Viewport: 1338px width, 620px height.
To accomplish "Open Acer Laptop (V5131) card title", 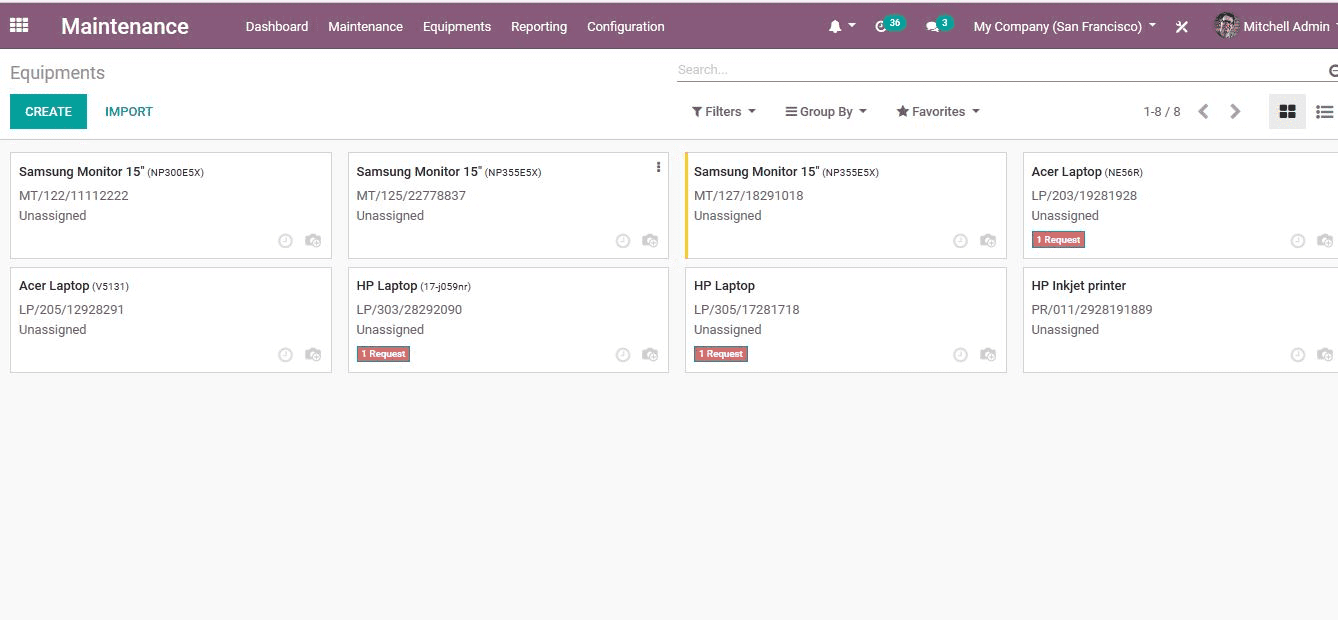I will pos(74,286).
